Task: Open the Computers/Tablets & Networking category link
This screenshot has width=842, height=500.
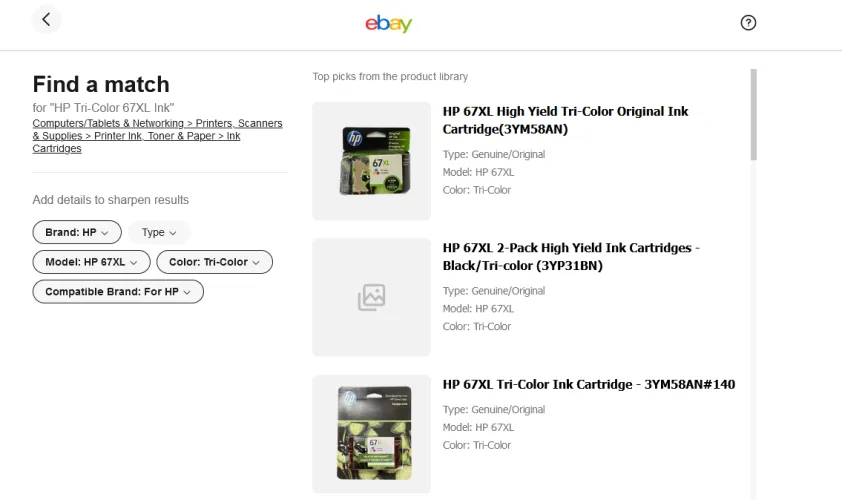Action: 110,124
